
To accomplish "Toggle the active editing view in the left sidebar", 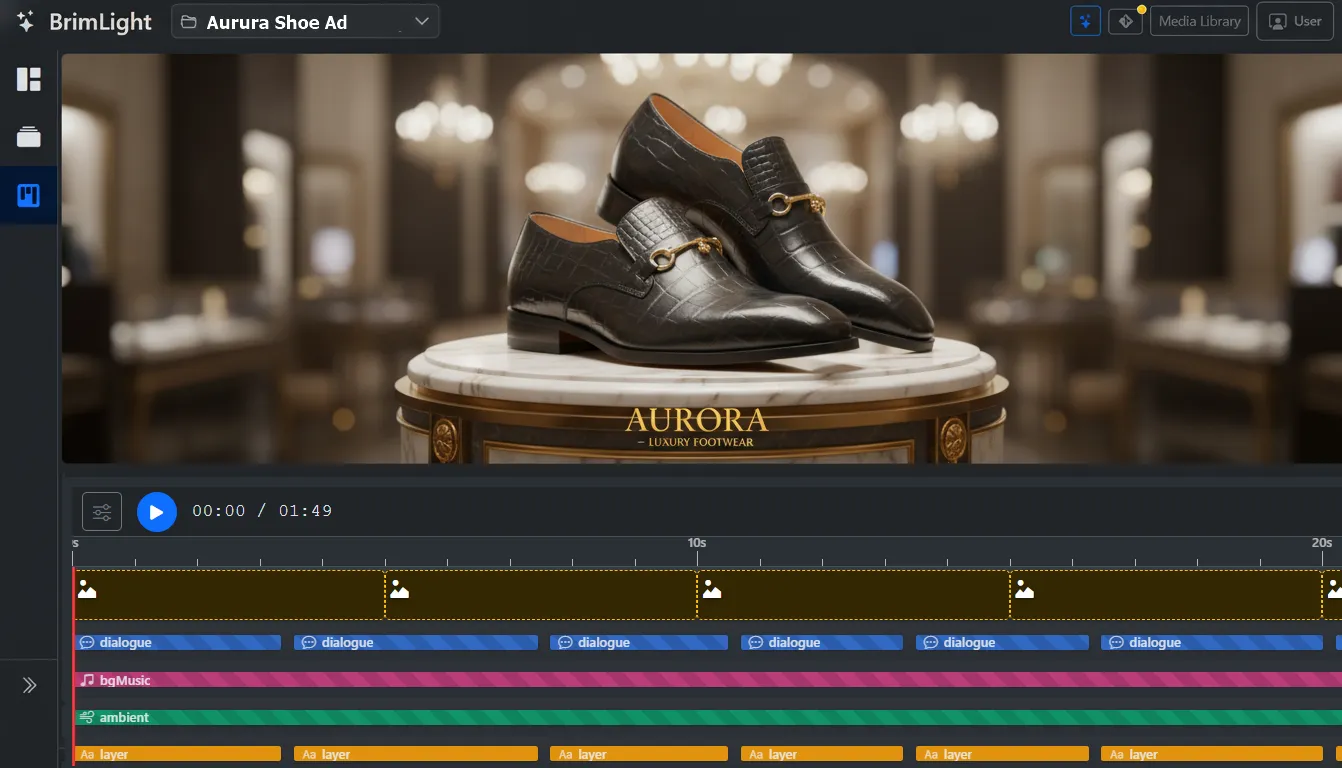I will (x=27, y=195).
